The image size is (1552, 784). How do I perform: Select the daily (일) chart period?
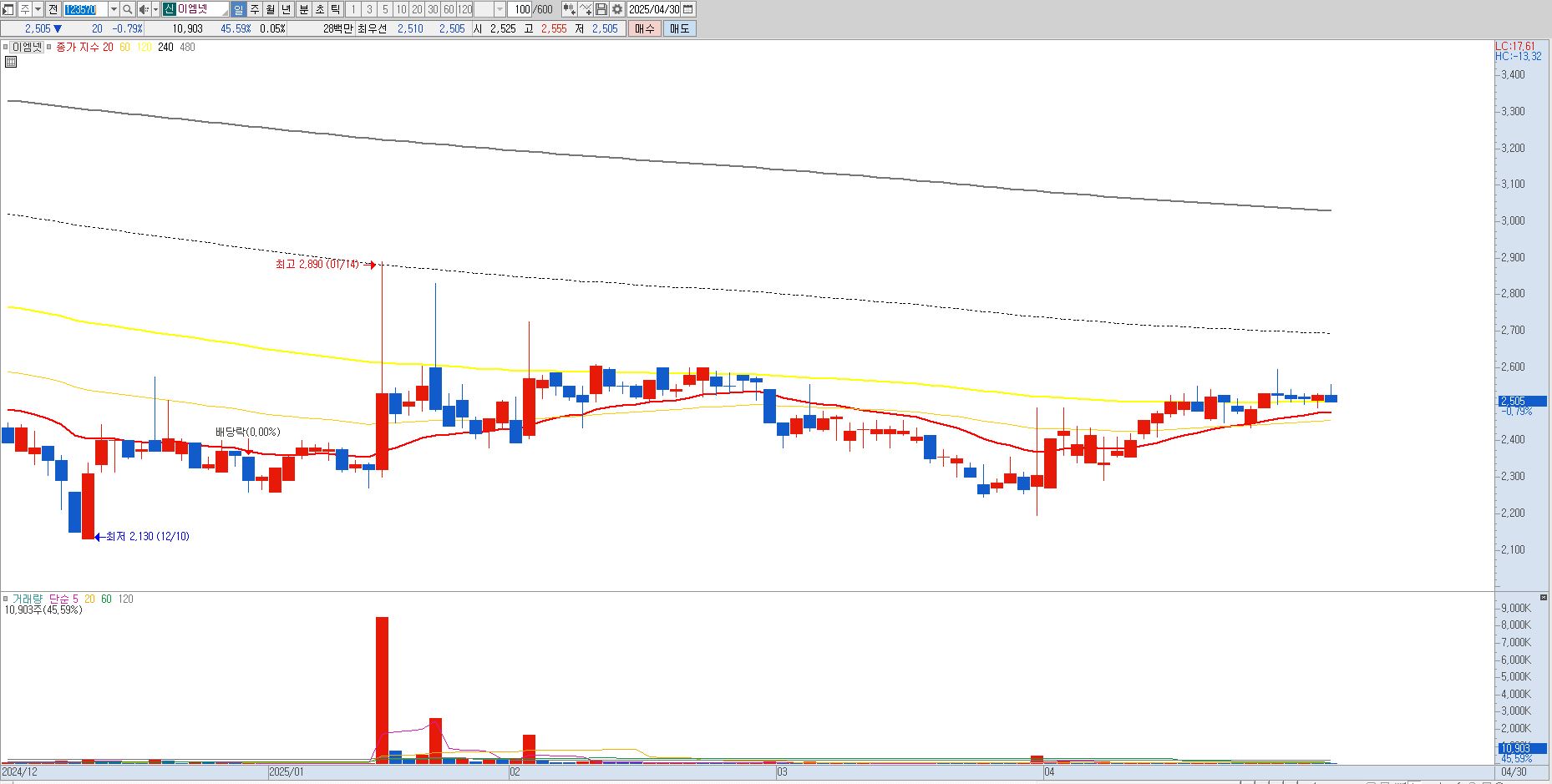tap(238, 9)
